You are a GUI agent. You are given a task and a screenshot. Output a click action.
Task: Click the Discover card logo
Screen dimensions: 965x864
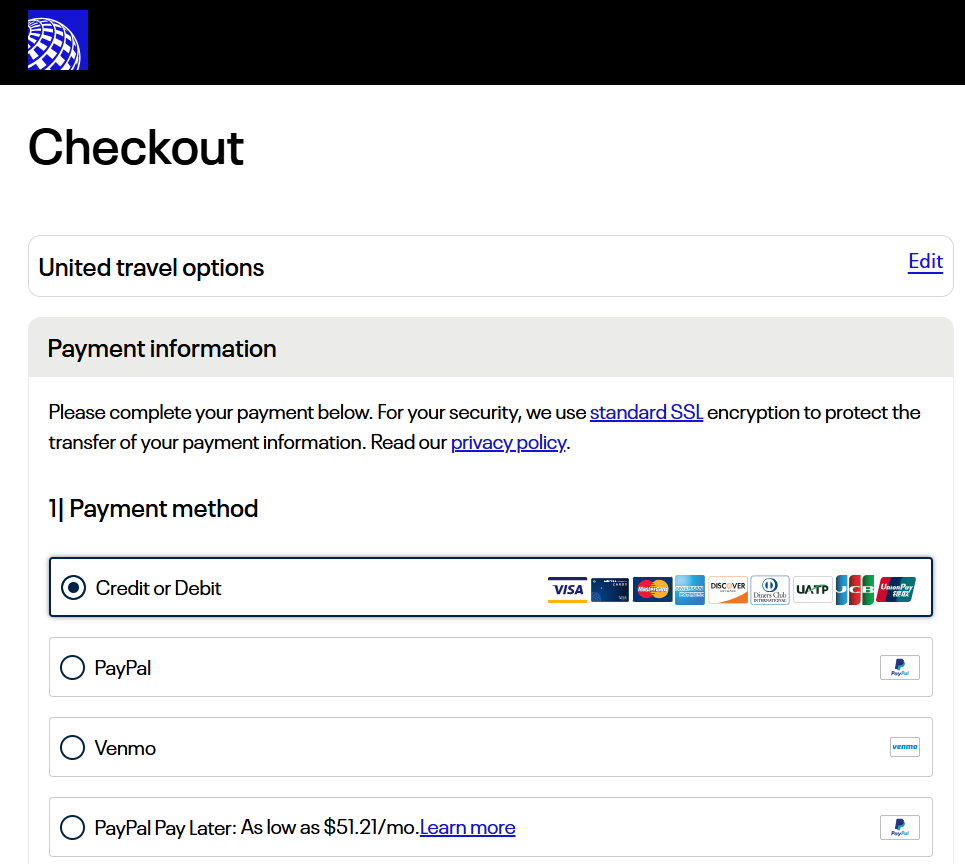(728, 590)
